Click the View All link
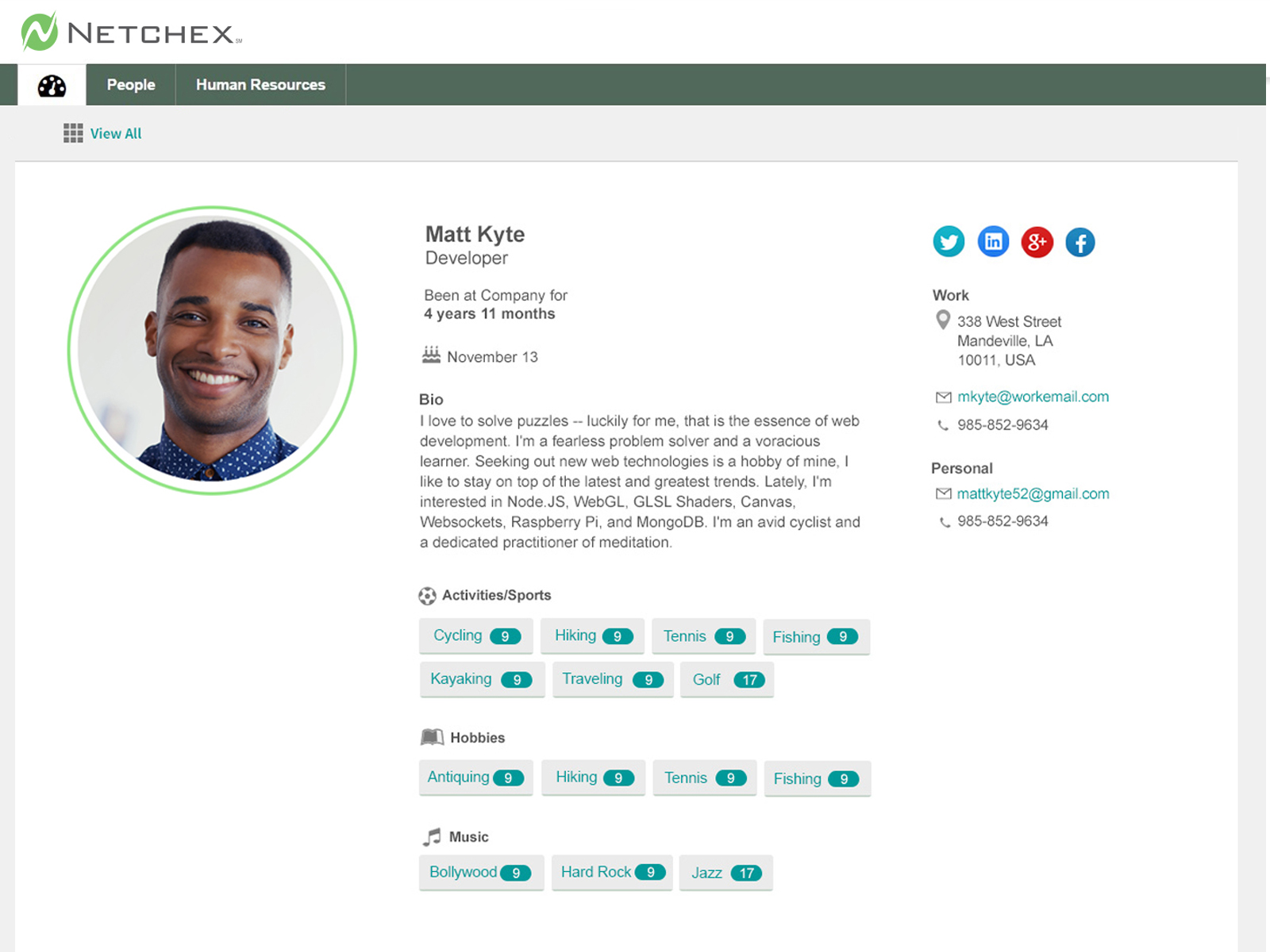This screenshot has height=952, width=1270. point(116,133)
